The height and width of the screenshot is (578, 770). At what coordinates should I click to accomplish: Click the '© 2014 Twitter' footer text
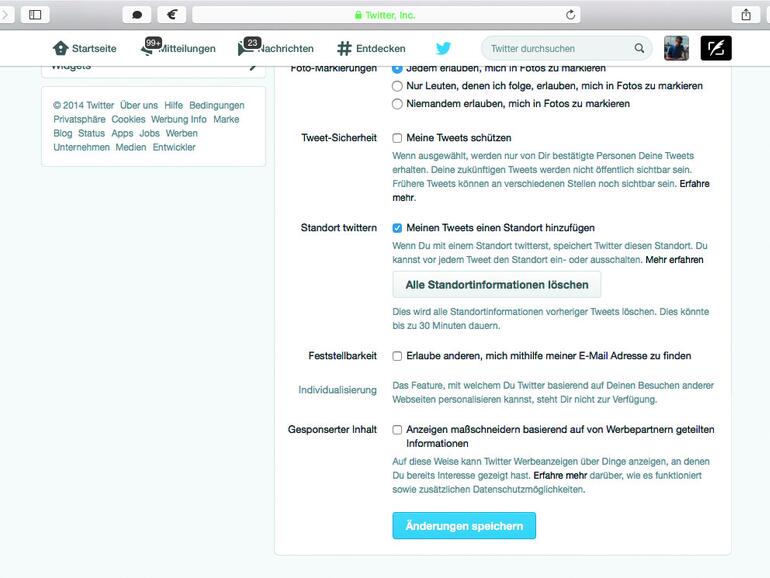83,105
